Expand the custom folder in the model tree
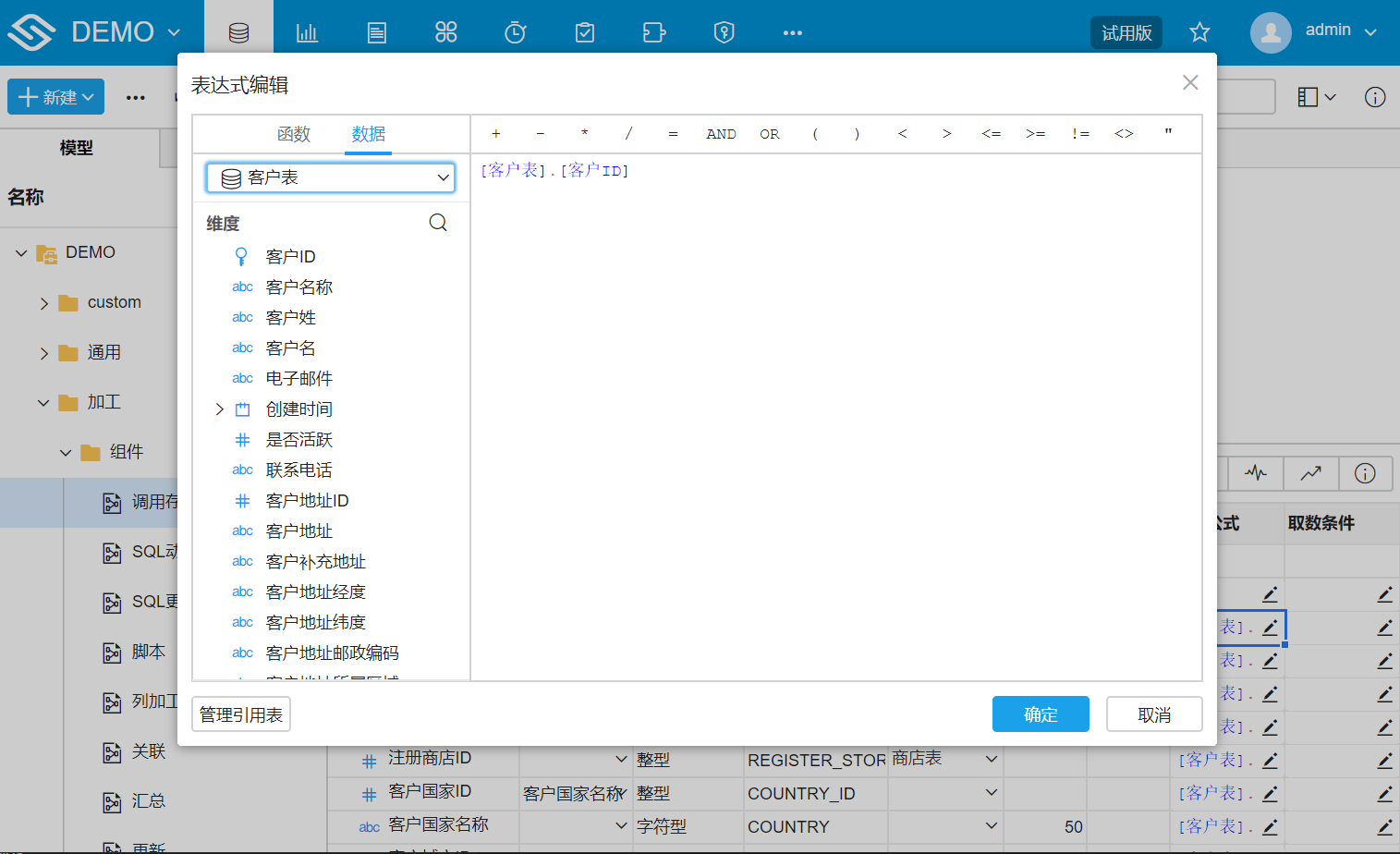 pyautogui.click(x=42, y=302)
